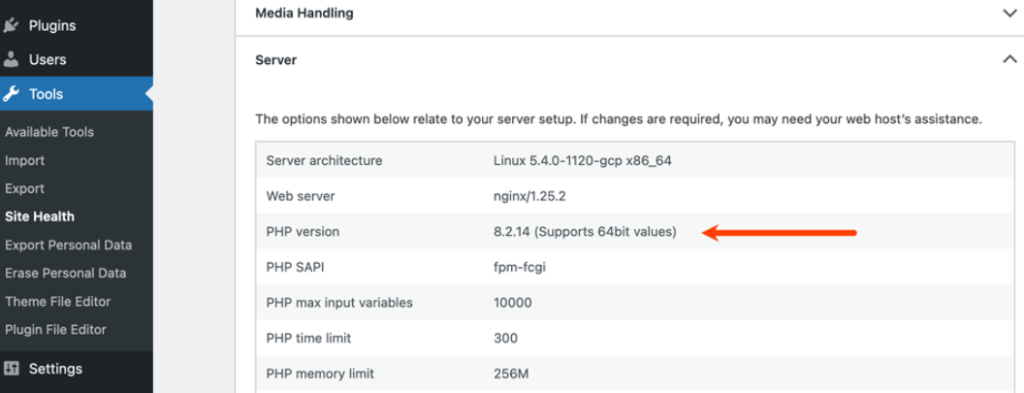Select 'Linux 5.4.0-1120-gcp x86_64' value
The width and height of the screenshot is (1024, 393).
click(583, 161)
